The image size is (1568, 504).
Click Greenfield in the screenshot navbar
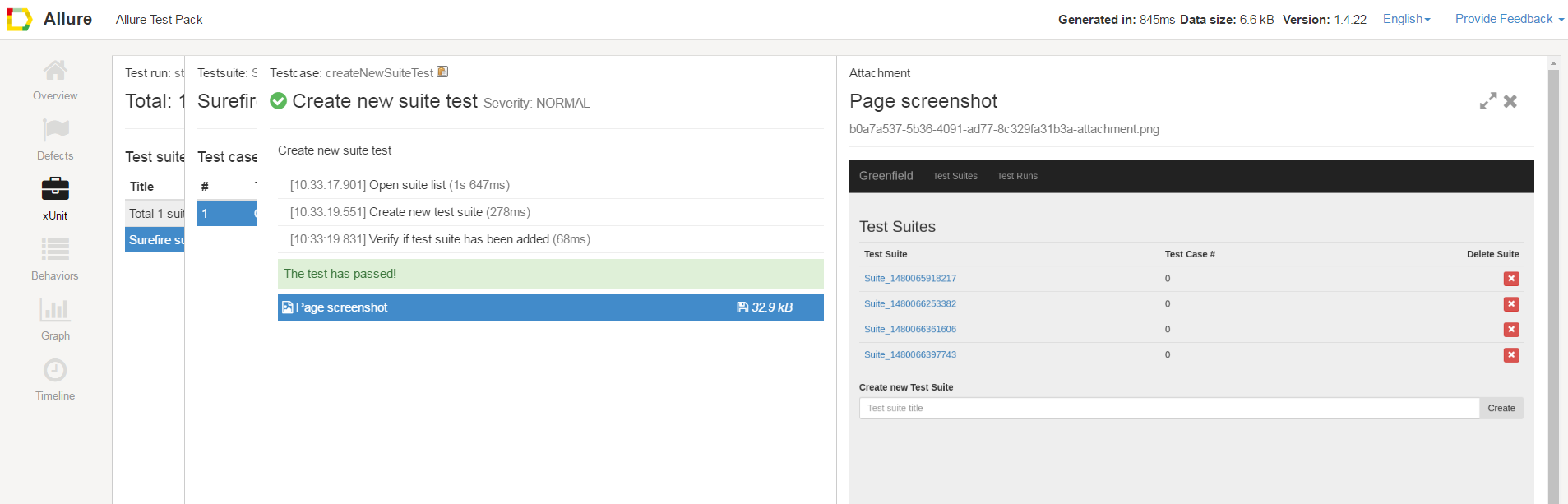pyautogui.click(x=886, y=176)
